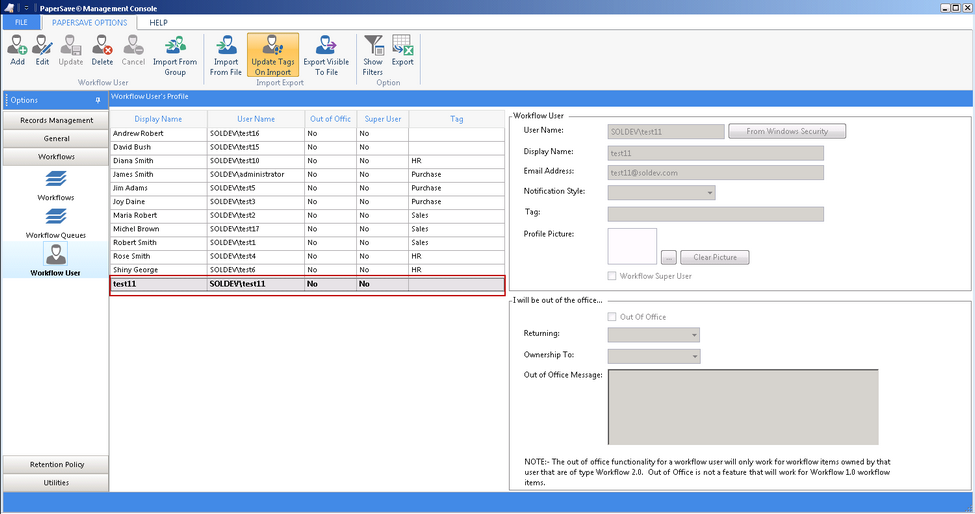Sort by Display Name column
The image size is (975, 514).
tap(159, 119)
